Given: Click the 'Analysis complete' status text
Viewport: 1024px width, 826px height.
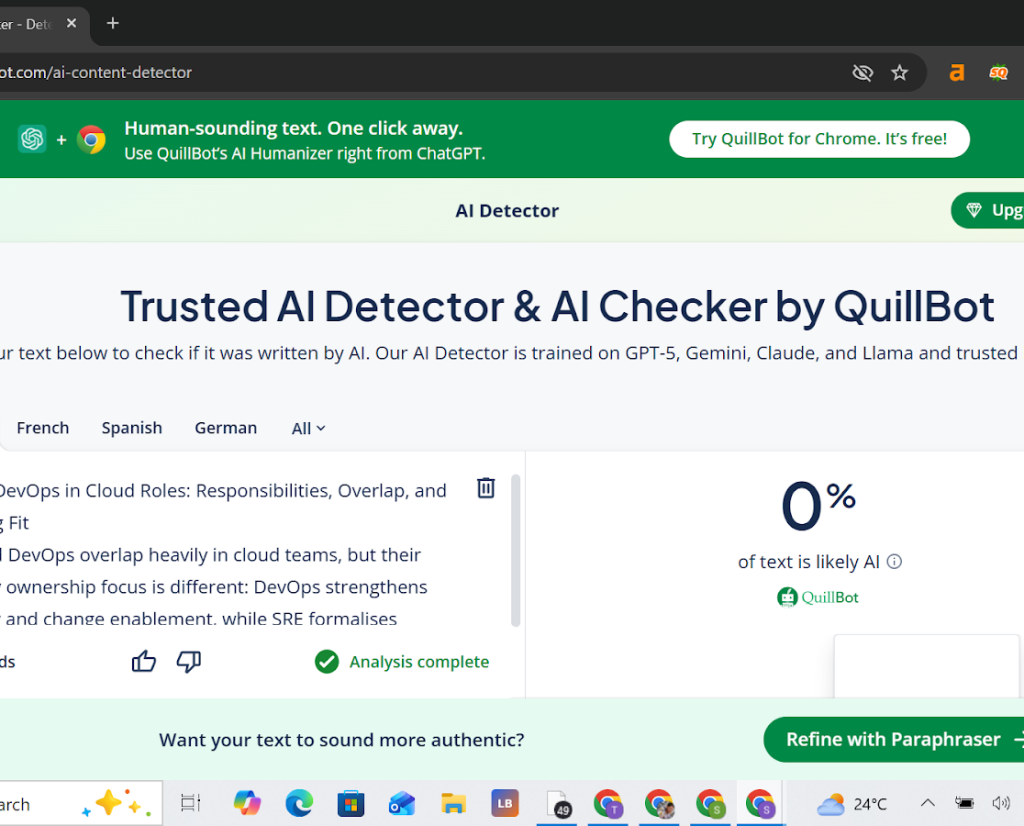Looking at the screenshot, I should point(419,661).
